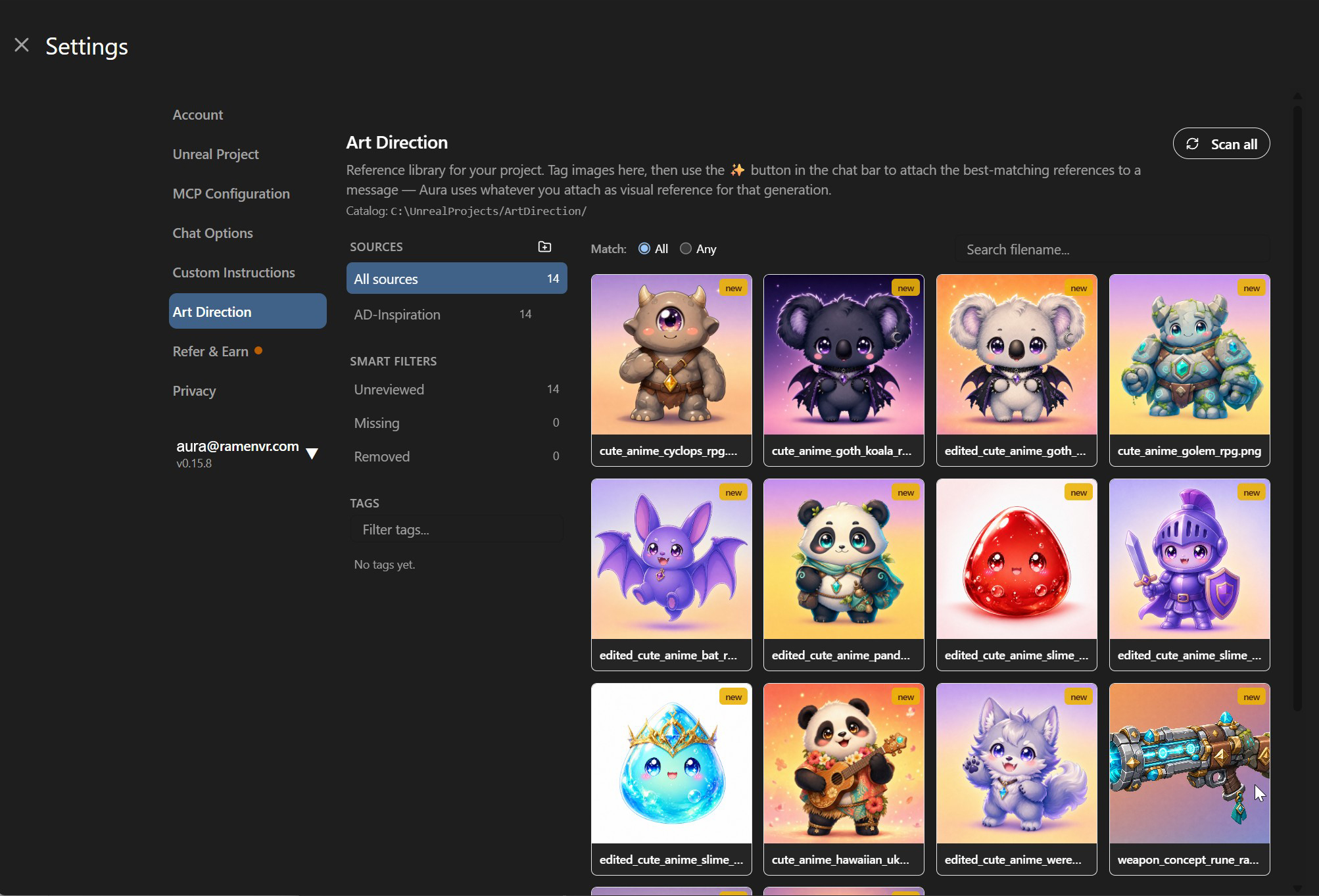Open the edited_cute_anime_pand thumbnail
1319x896 pixels.
[x=844, y=575]
